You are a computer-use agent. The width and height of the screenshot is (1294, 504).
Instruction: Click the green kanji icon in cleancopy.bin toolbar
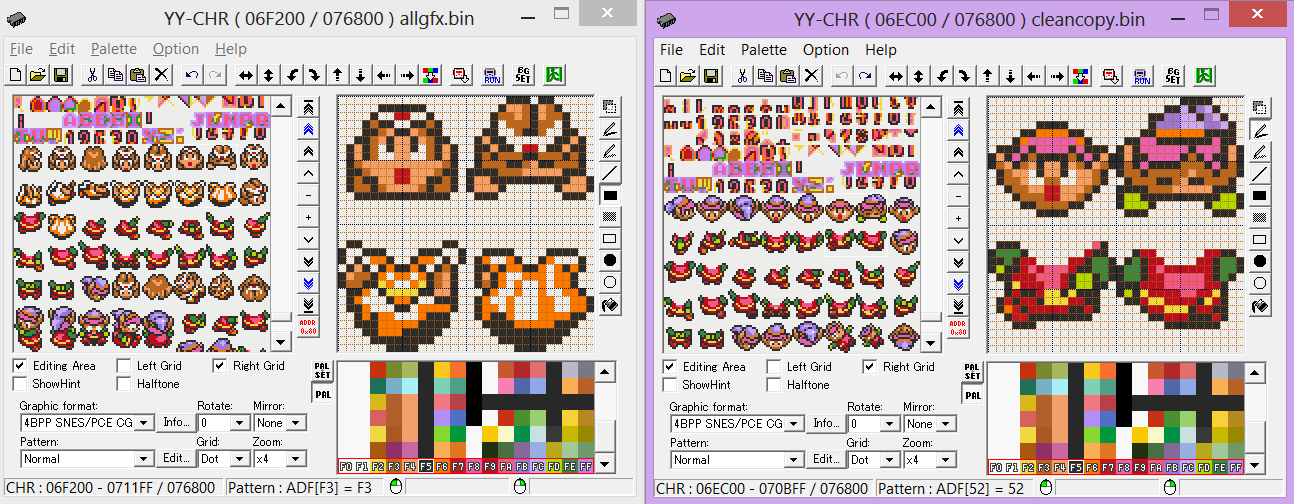(x=1204, y=75)
